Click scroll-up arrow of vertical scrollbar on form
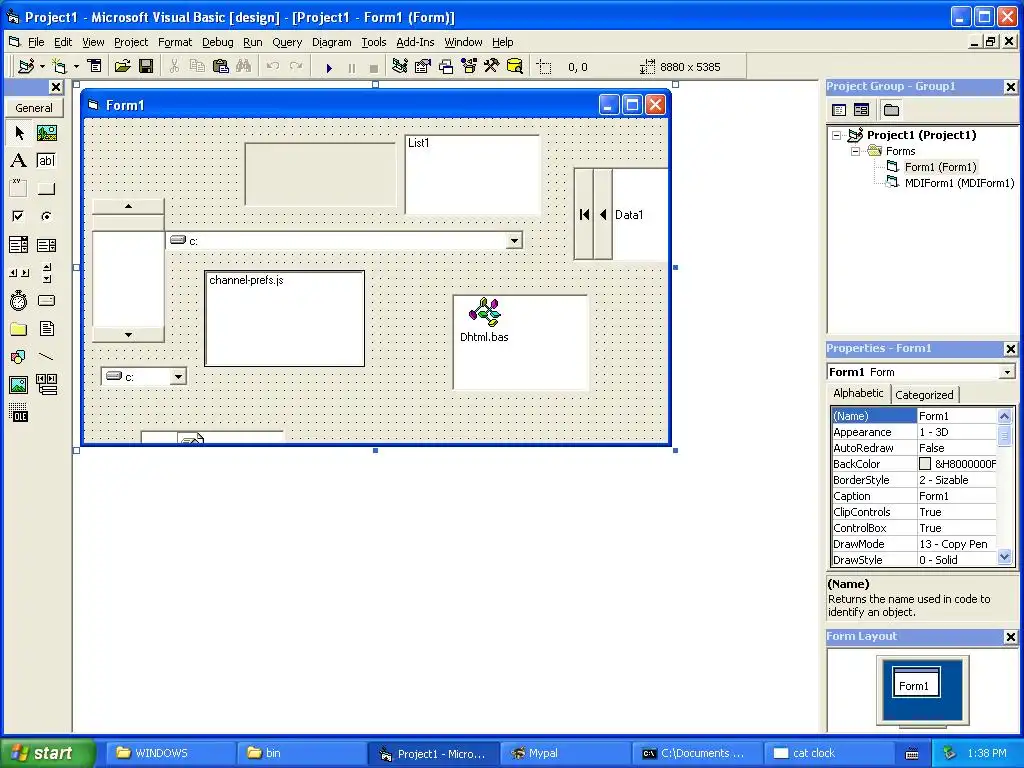Viewport: 1024px width, 768px height. (x=129, y=206)
